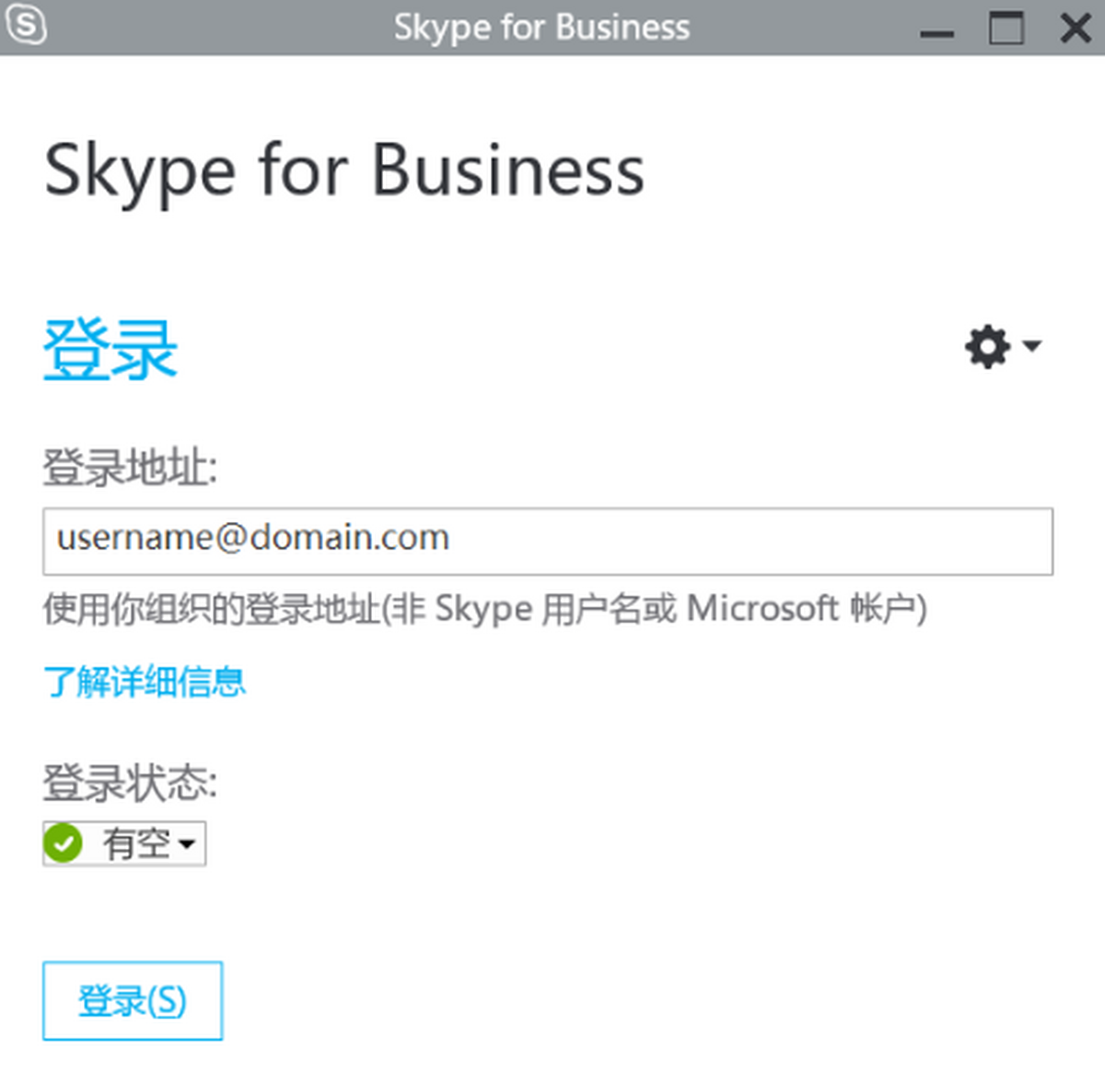The height and width of the screenshot is (1092, 1105).
Task: Click the small arrow next to 有空
Action: 187,844
